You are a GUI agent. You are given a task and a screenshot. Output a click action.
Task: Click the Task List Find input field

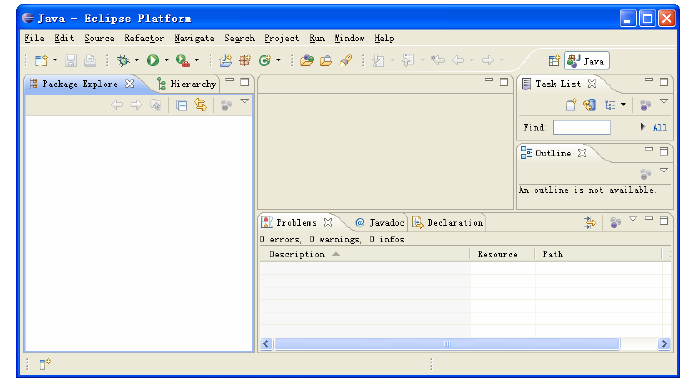tap(581, 128)
